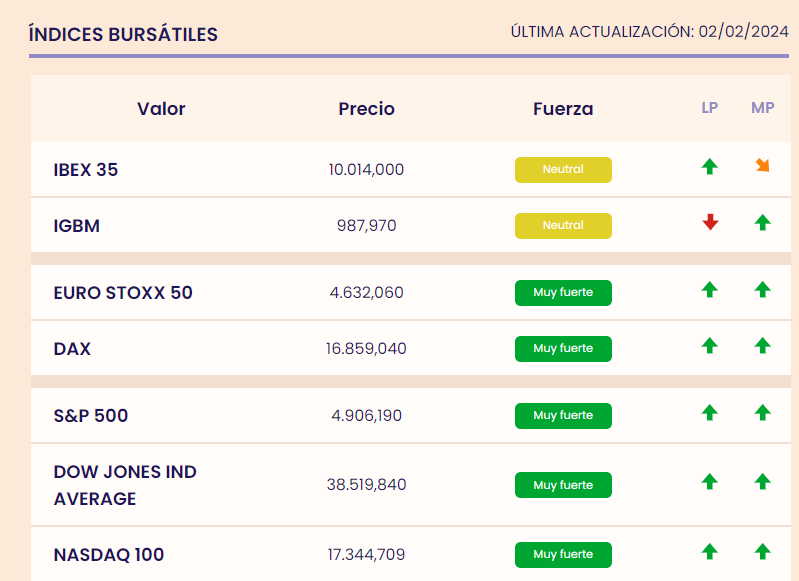Image resolution: width=799 pixels, height=581 pixels.
Task: Click IGBM red down LP arrow
Action: 710,222
